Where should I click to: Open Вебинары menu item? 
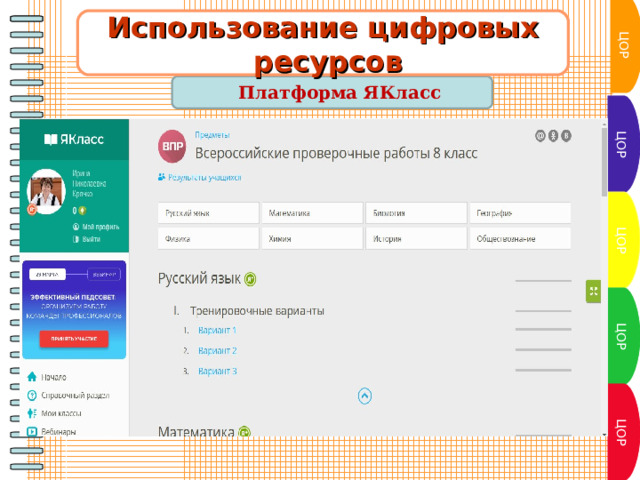pos(58,431)
